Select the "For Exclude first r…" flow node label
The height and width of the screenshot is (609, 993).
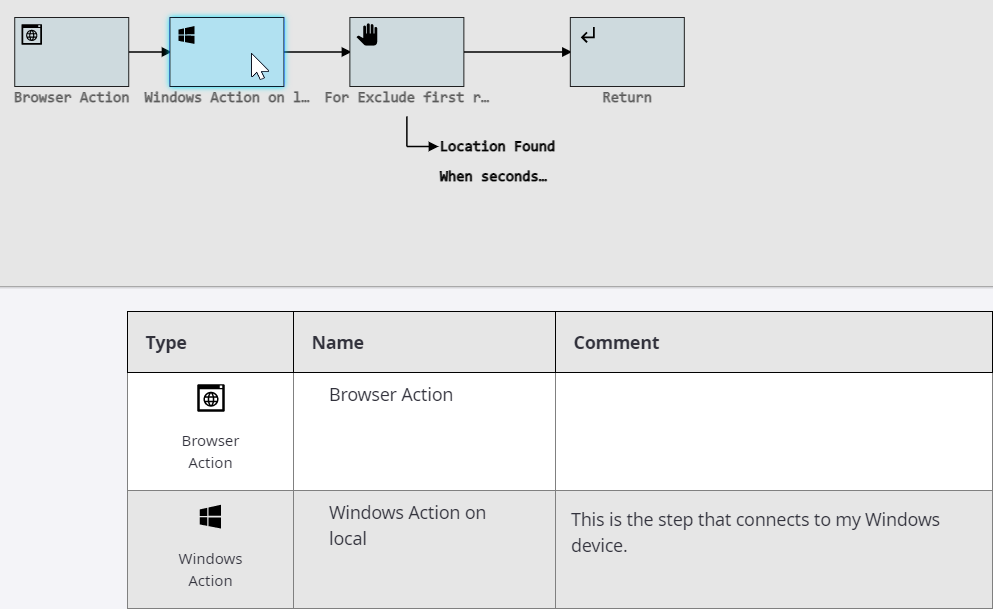[407, 97]
